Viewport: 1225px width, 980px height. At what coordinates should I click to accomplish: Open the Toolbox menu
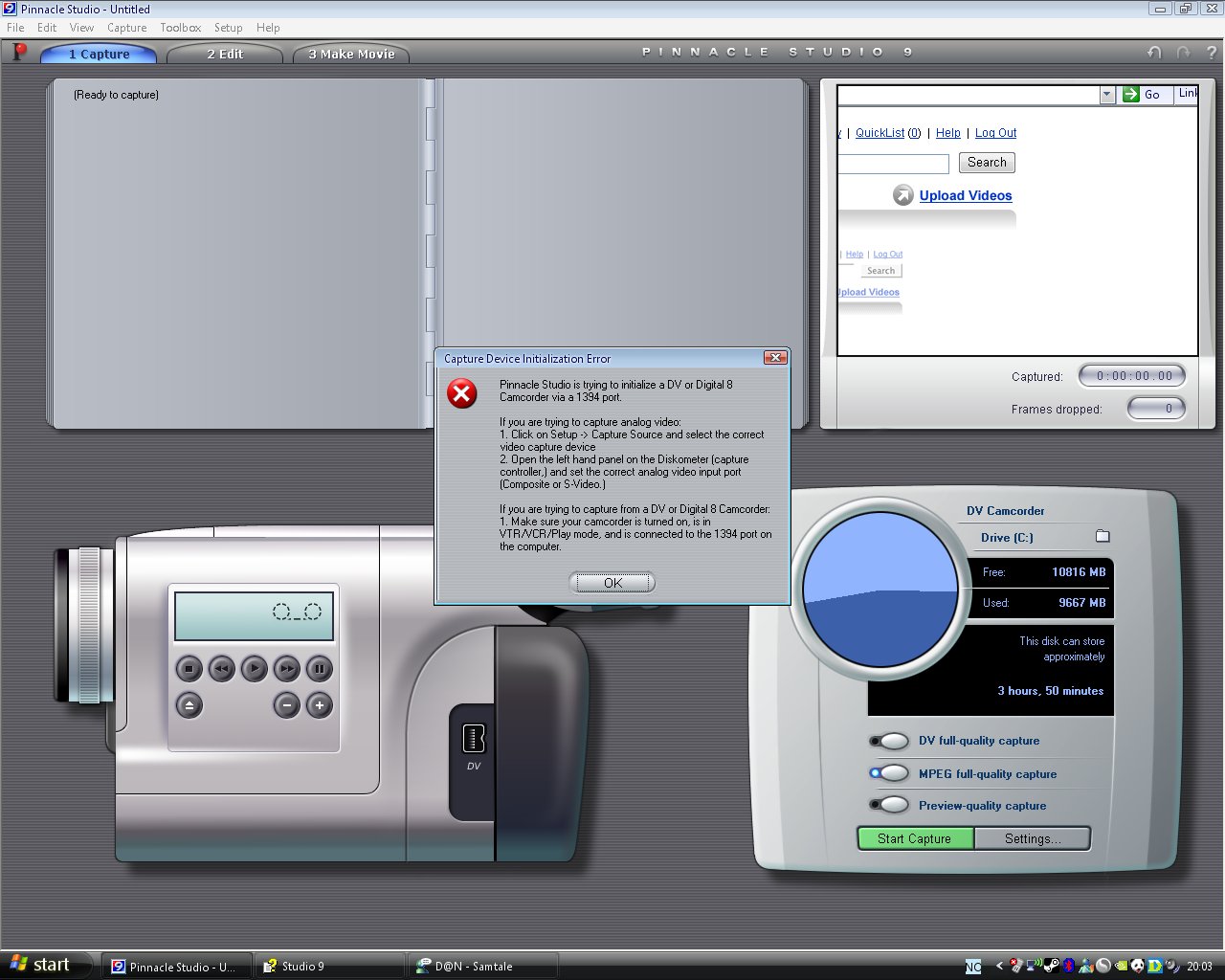pos(180,28)
